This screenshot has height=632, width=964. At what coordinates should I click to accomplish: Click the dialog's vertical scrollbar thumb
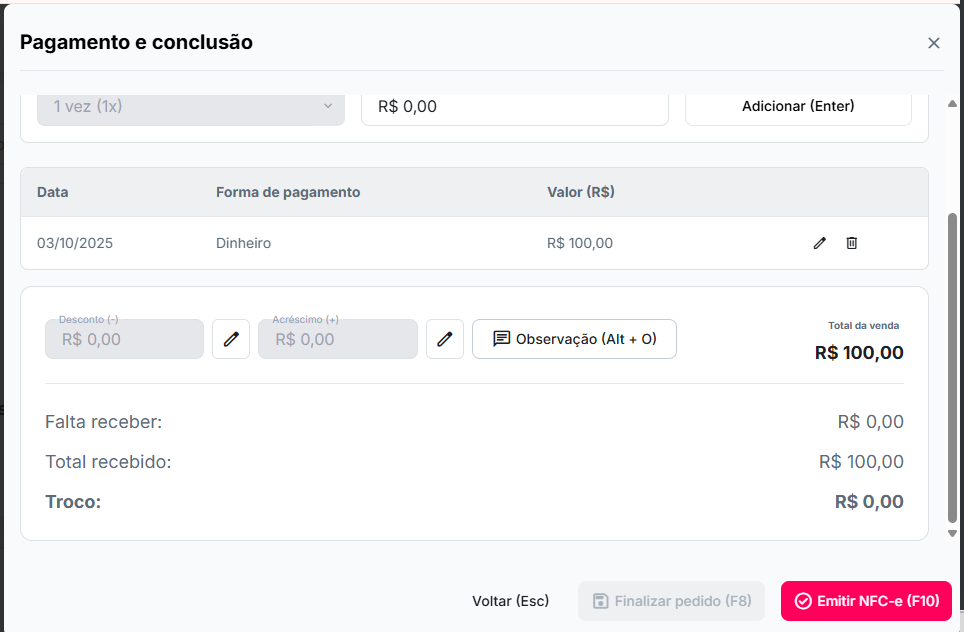[x=952, y=365]
